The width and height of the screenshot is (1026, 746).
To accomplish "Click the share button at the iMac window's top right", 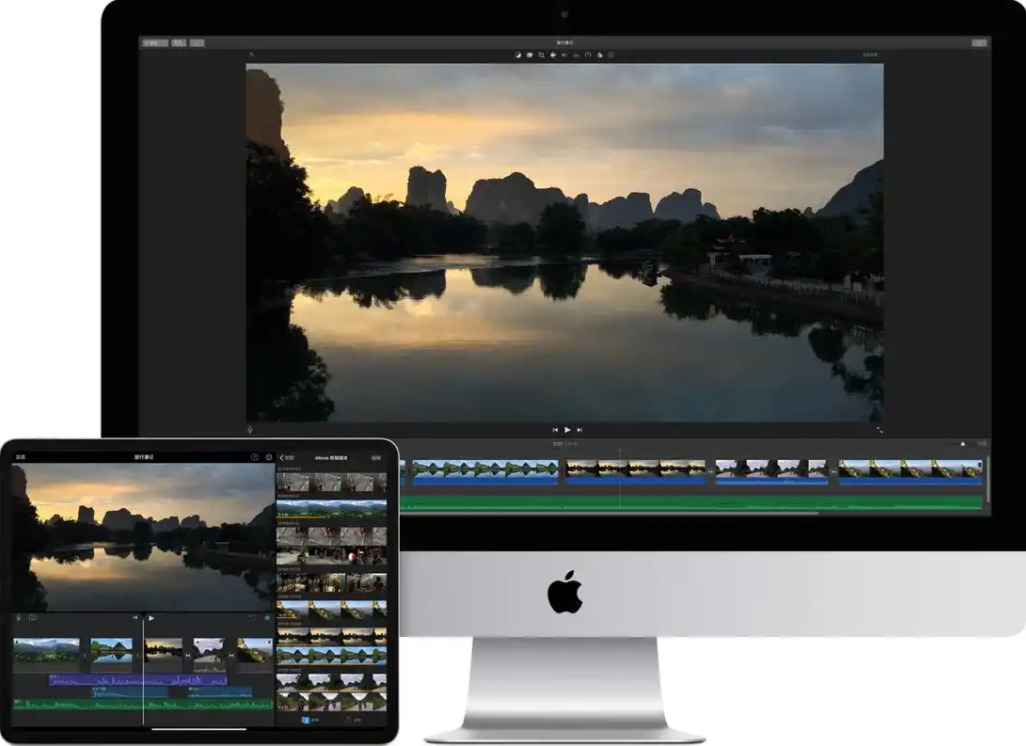I will coord(979,43).
